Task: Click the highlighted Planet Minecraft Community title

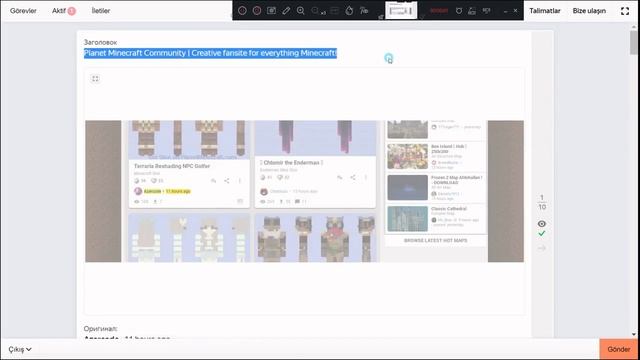Action: 210,53
